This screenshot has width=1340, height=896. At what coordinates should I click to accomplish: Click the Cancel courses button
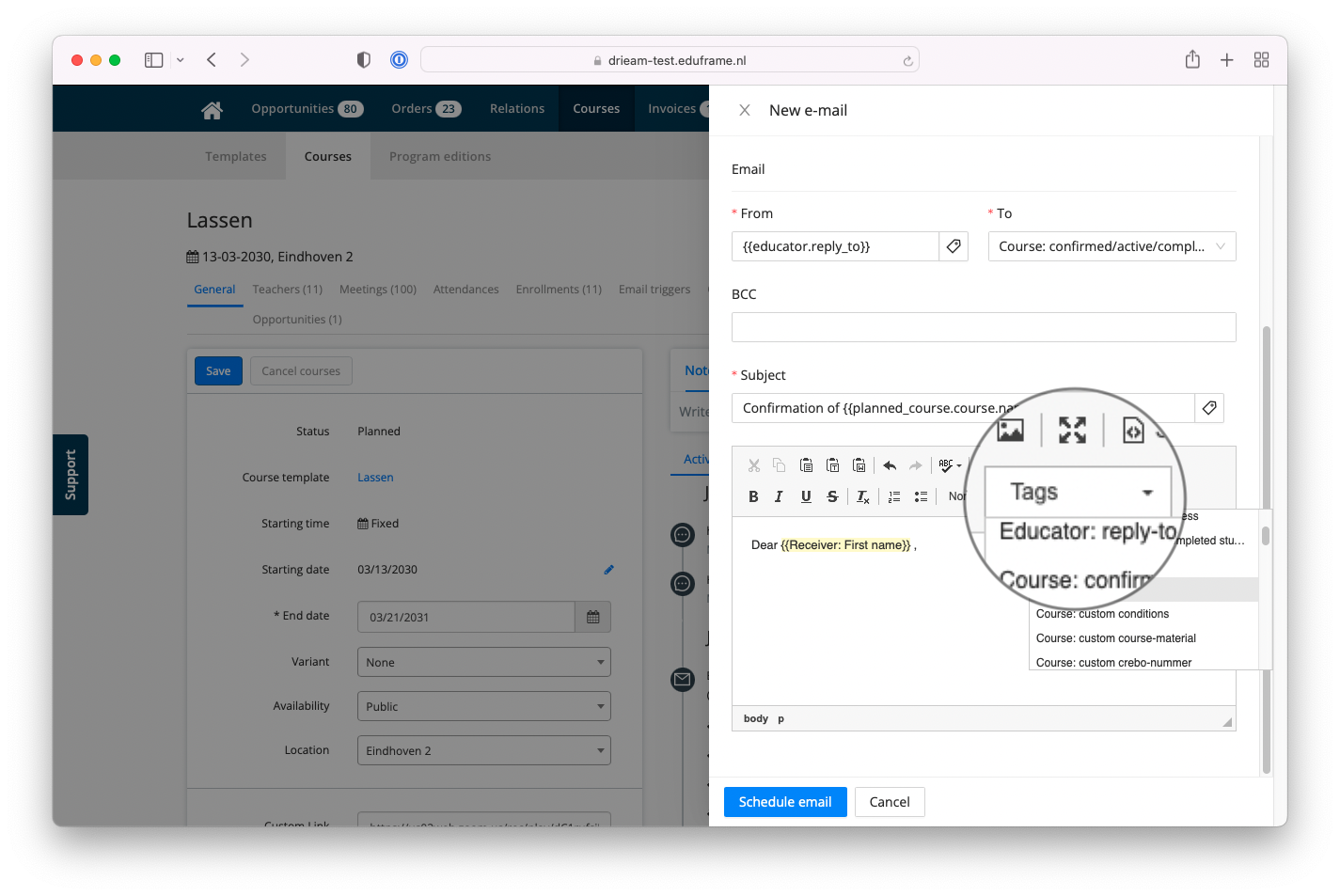point(301,370)
